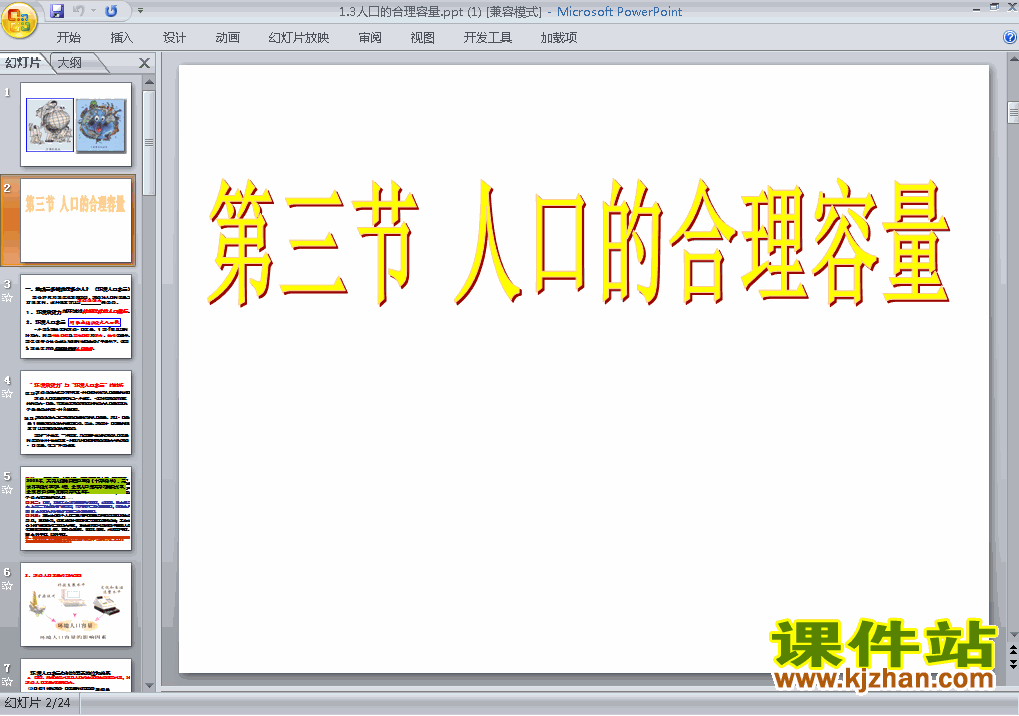Open PowerPoint Help via the question mark icon
Image resolution: width=1019 pixels, height=716 pixels.
pyautogui.click(x=1010, y=38)
